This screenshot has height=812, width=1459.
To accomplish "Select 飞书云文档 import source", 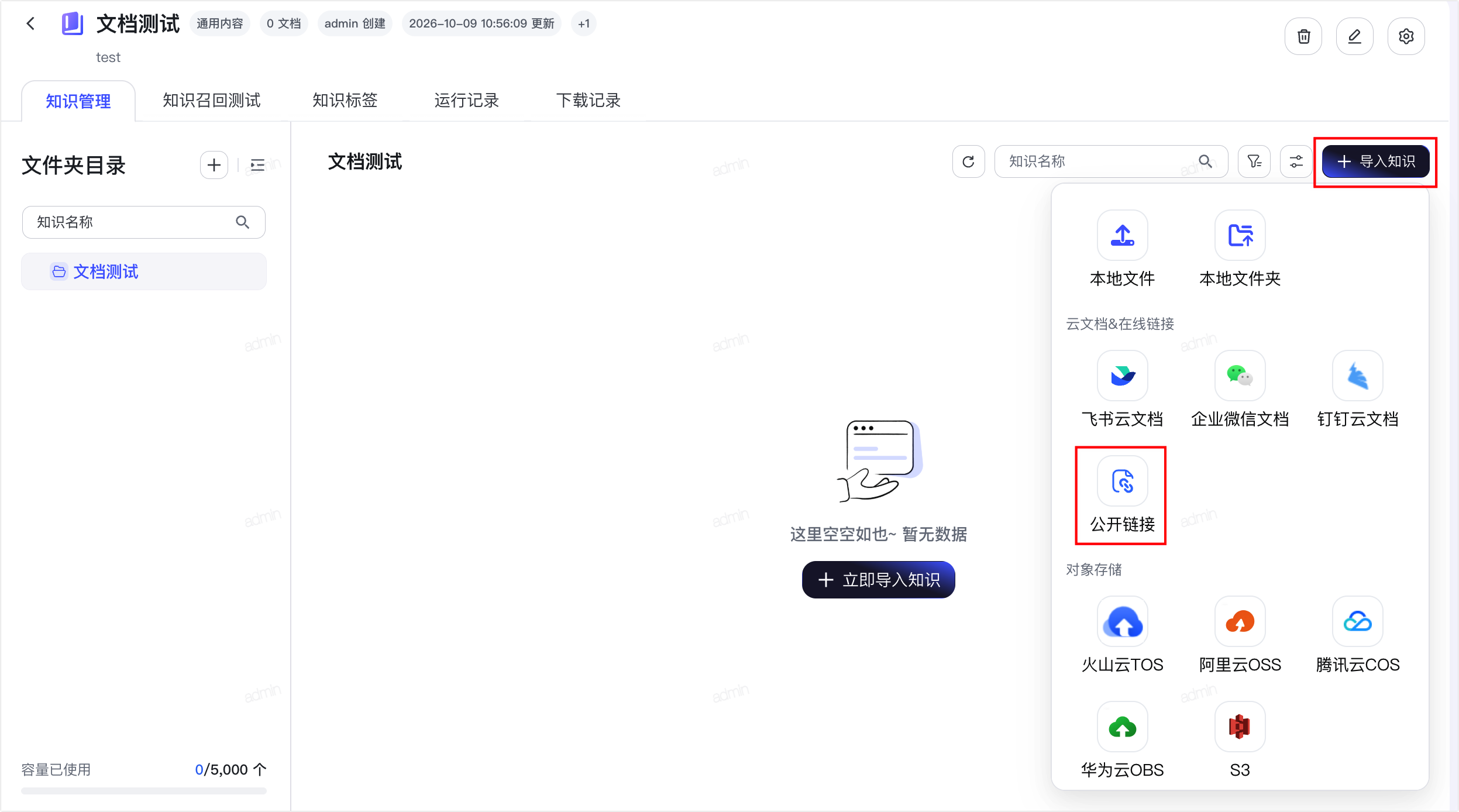I will pos(1122,390).
